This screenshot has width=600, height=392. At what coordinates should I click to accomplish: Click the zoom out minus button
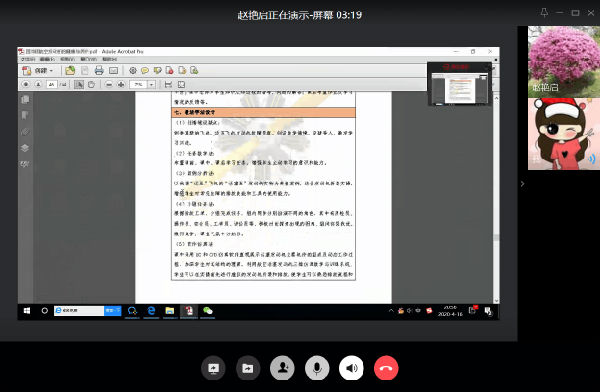(x=109, y=84)
